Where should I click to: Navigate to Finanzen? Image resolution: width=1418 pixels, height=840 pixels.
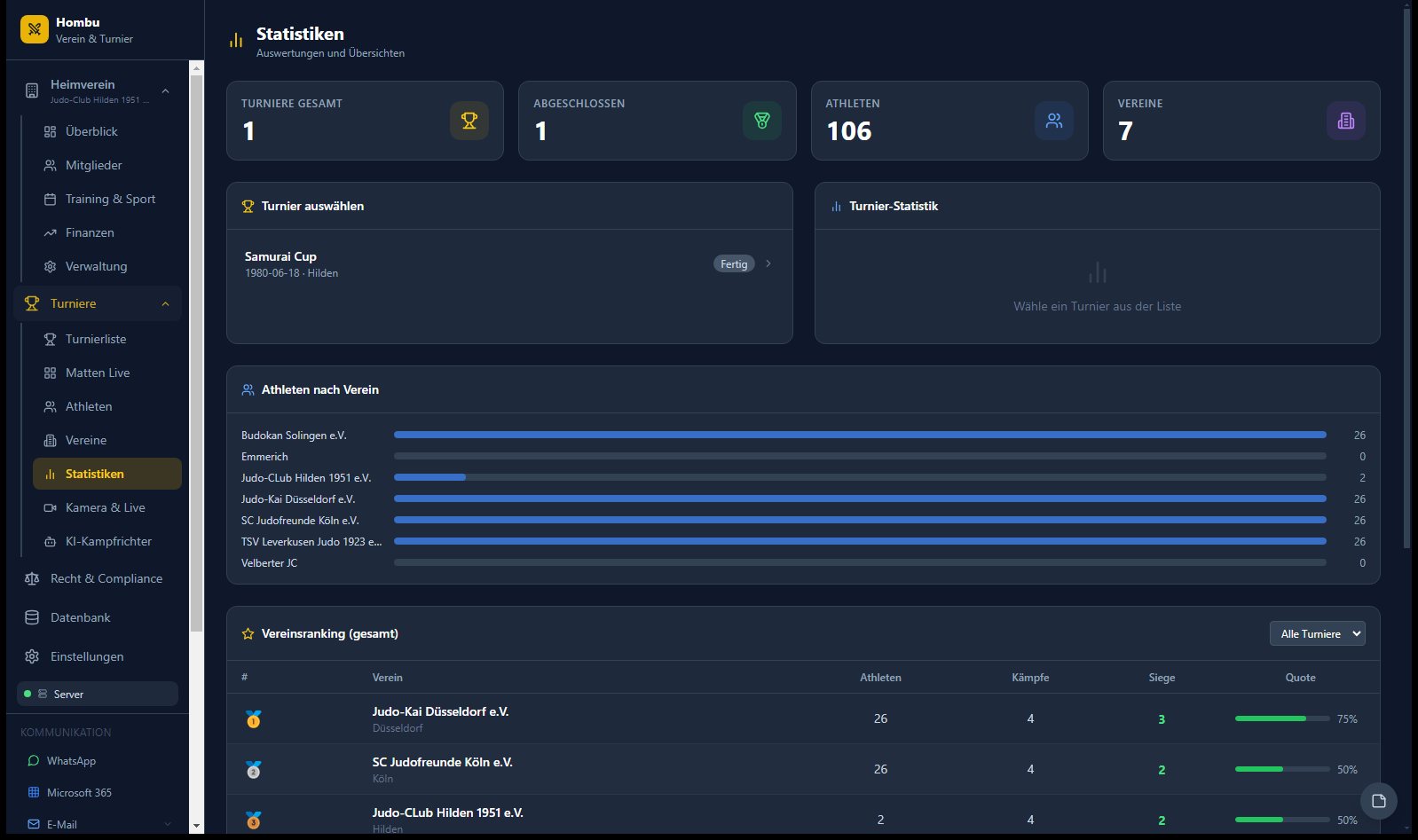[x=107, y=232]
